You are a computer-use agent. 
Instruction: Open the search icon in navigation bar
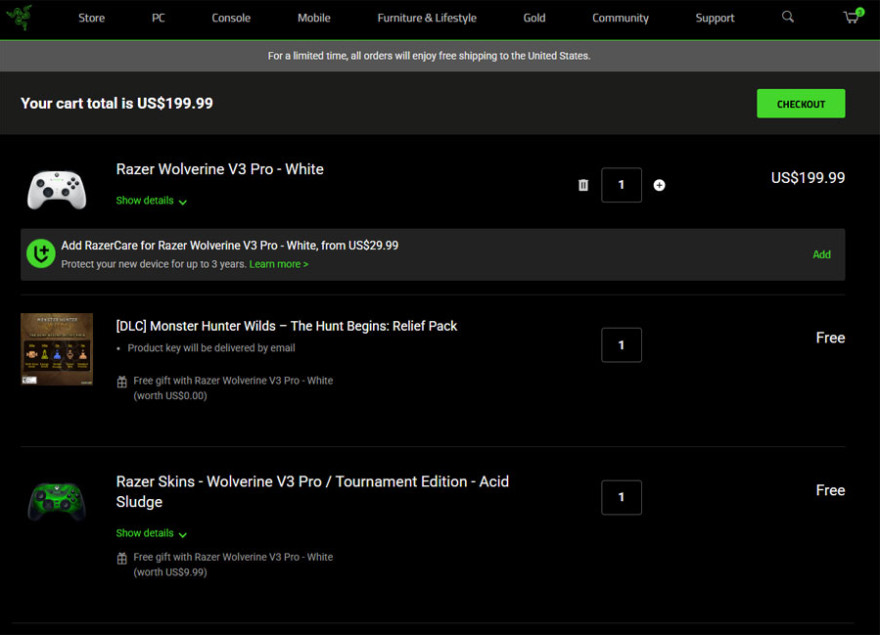pyautogui.click(x=788, y=17)
